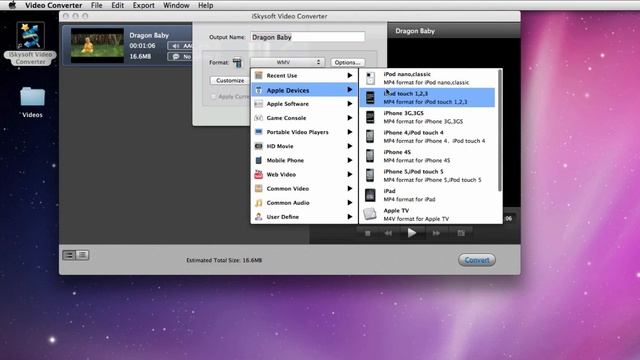Click the Output Name input field
Image resolution: width=640 pixels, height=360 pixels.
(307, 37)
